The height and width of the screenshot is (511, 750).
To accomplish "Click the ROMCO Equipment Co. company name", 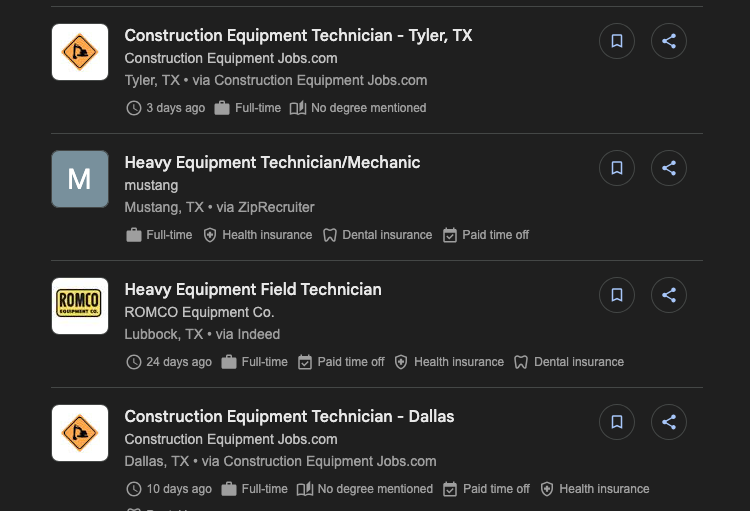I will tap(199, 312).
